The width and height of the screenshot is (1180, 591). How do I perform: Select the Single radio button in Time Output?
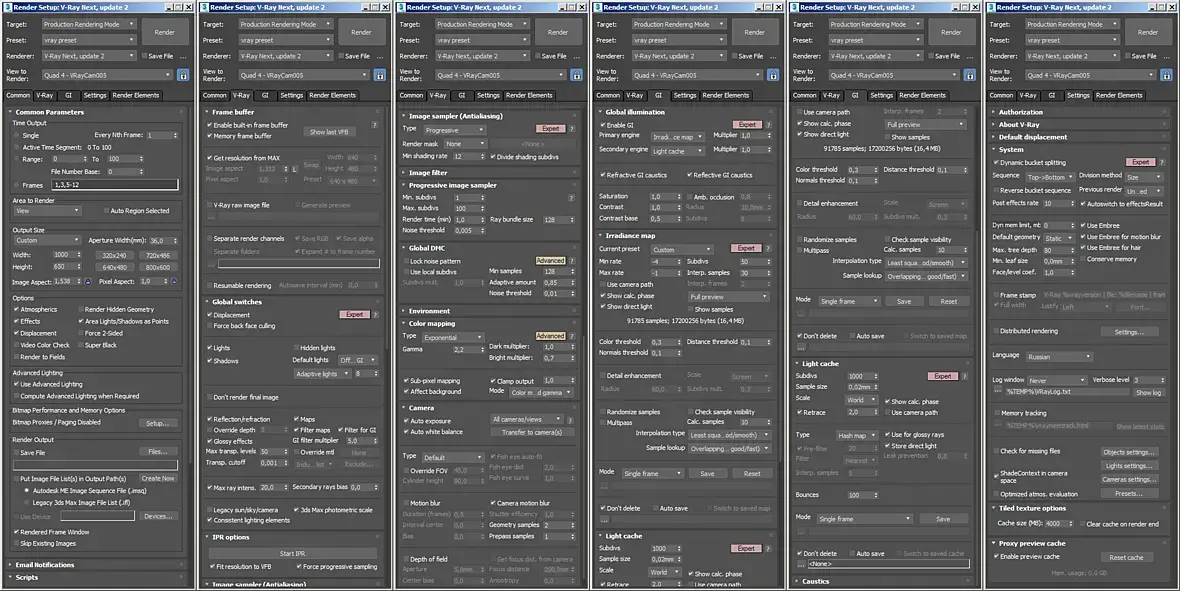(x=16, y=136)
